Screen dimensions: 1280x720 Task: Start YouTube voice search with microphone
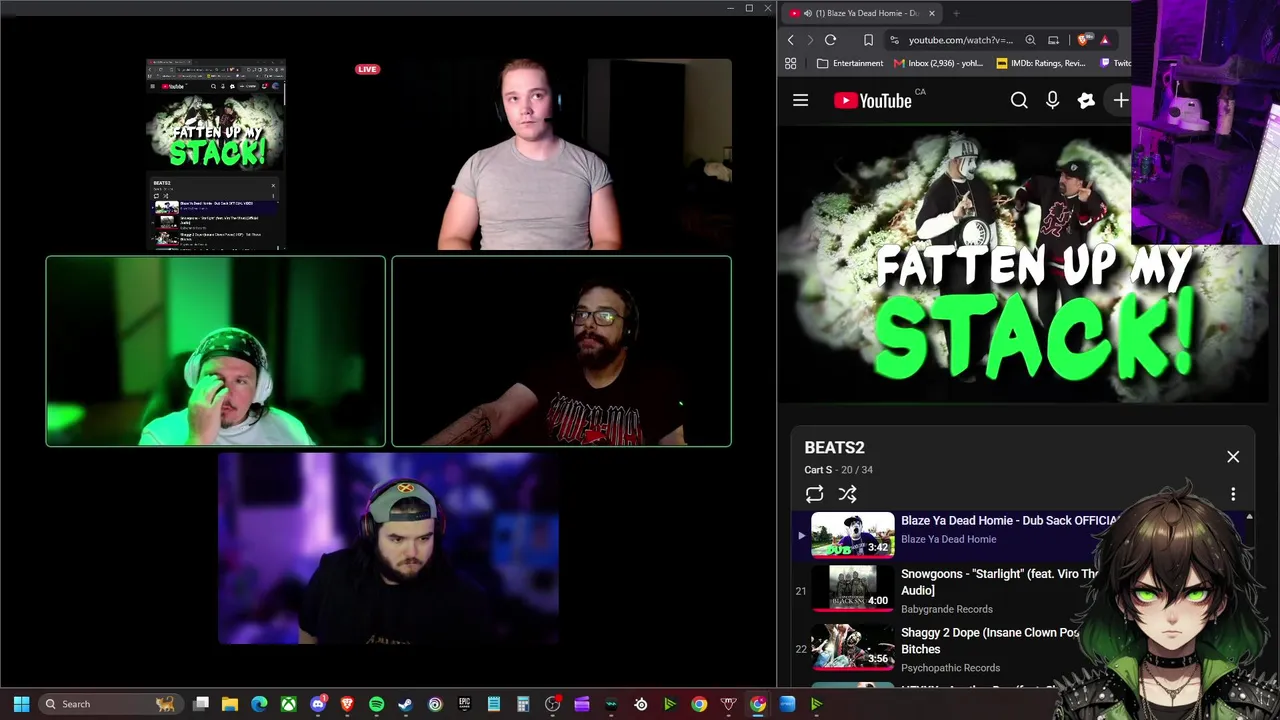[1052, 100]
